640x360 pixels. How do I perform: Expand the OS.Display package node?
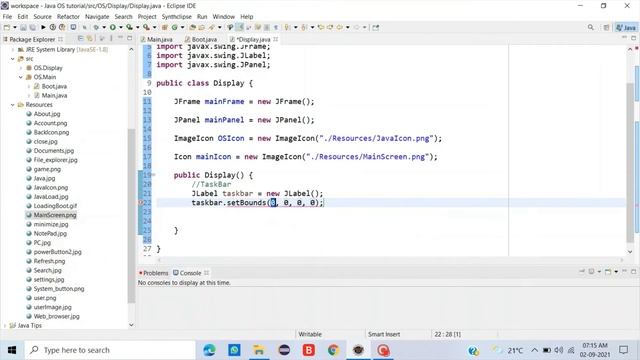[x=21, y=68]
